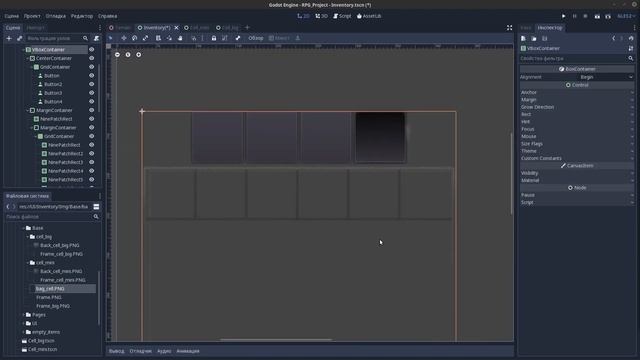Screen dimensions: 640x360
Task: Activate the Select mode arrow tool
Action: (x=111, y=38)
